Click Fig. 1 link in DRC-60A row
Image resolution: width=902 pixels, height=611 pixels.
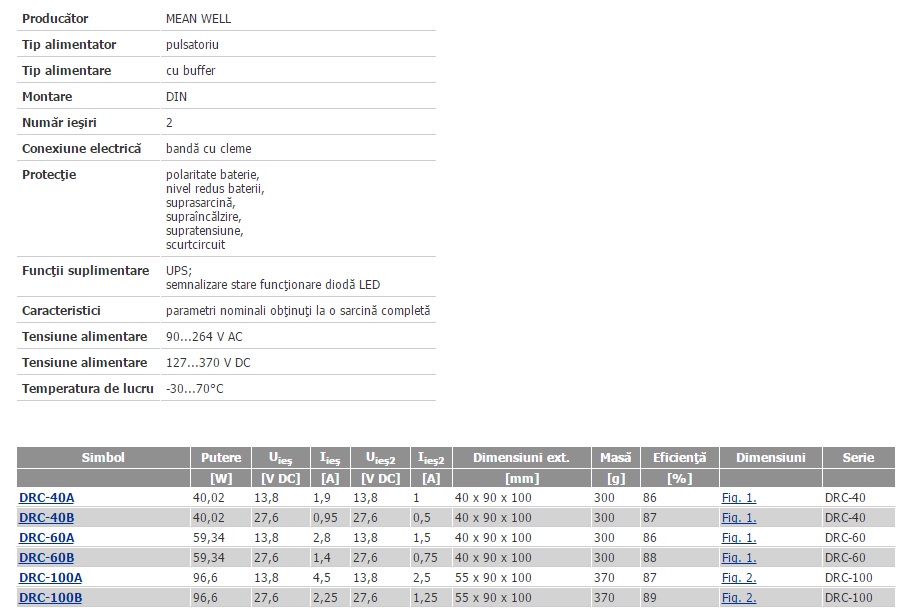[x=739, y=537]
